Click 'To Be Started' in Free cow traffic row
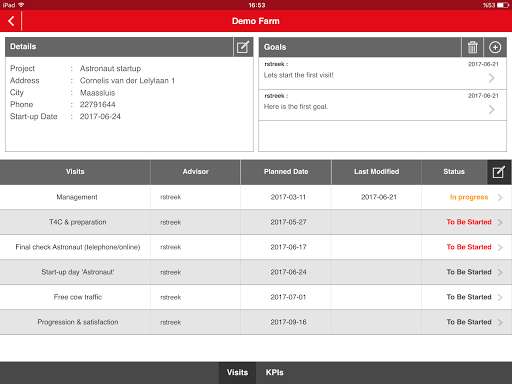Image resolution: width=512 pixels, height=384 pixels. click(469, 297)
